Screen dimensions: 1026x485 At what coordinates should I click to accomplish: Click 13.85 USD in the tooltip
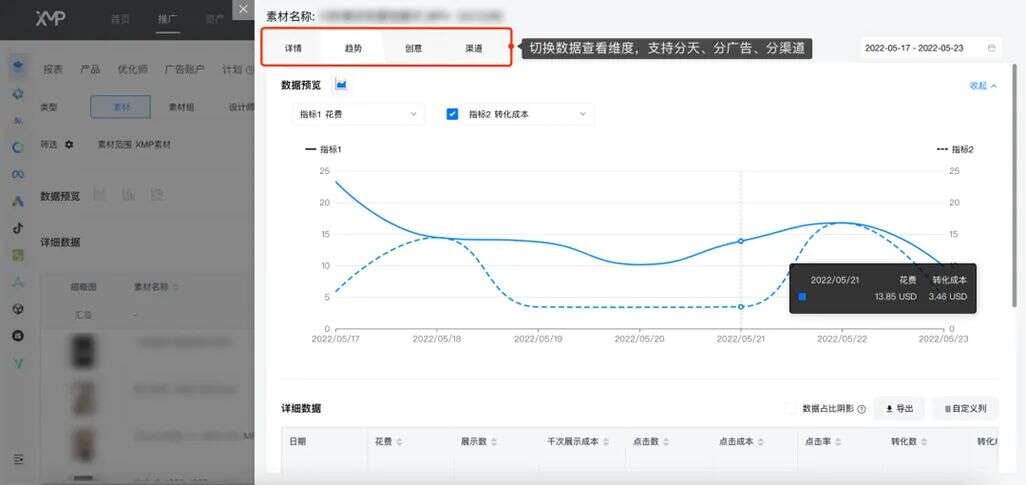(x=896, y=296)
